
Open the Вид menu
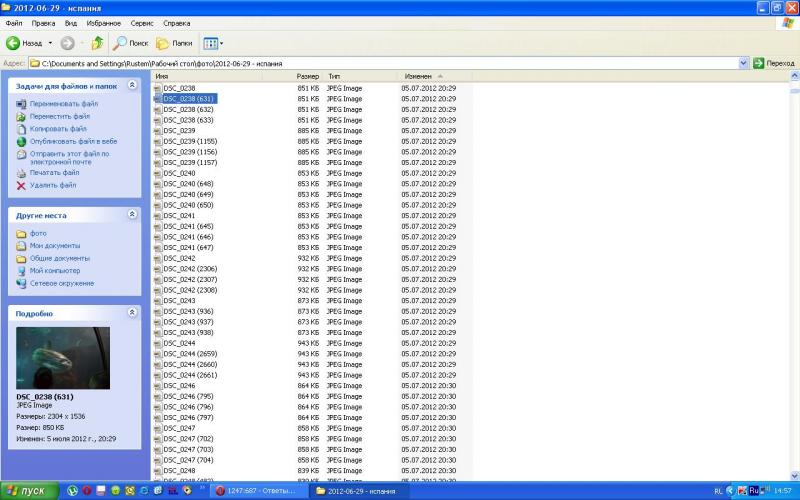(71, 23)
